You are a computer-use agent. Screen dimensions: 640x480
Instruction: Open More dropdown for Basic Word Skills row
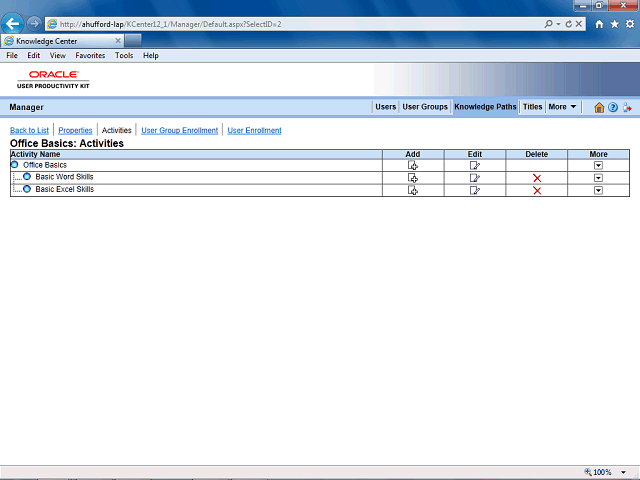click(x=598, y=178)
